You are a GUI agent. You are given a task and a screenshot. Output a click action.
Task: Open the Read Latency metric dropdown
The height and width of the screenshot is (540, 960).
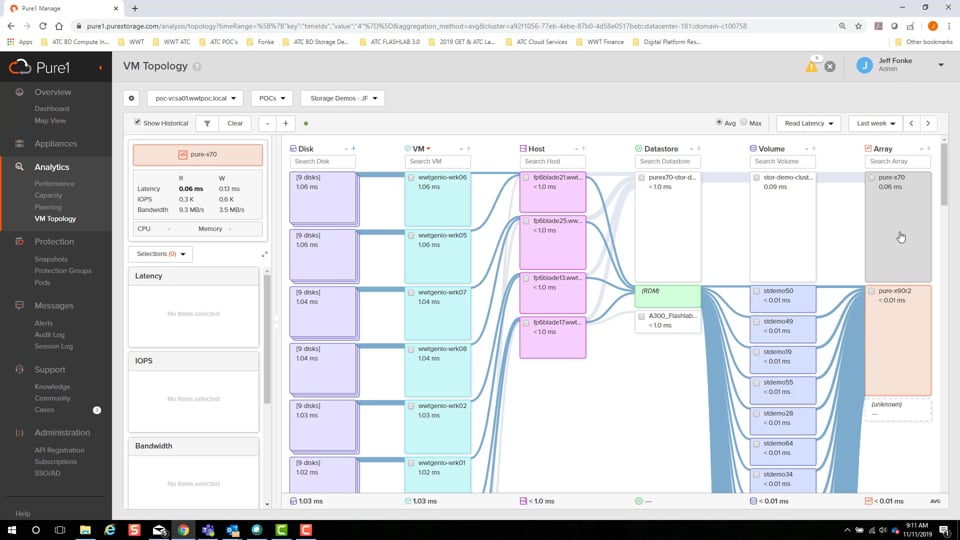click(808, 124)
